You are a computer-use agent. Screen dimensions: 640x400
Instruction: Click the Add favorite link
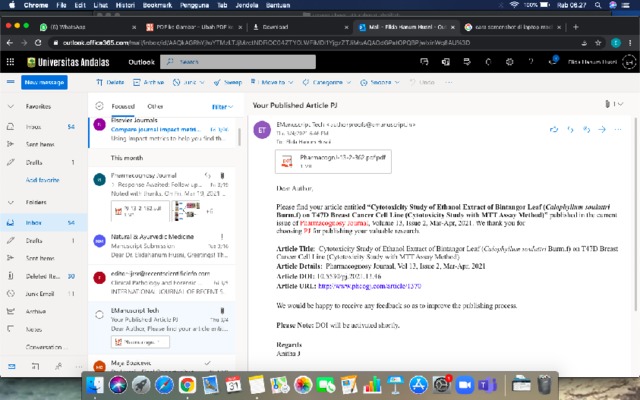click(x=42, y=180)
